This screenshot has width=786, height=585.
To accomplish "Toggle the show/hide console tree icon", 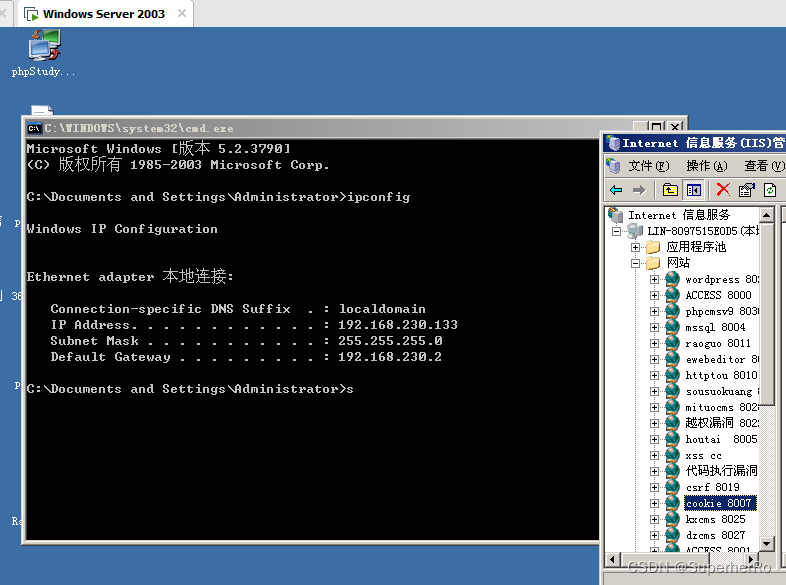I will [694, 190].
